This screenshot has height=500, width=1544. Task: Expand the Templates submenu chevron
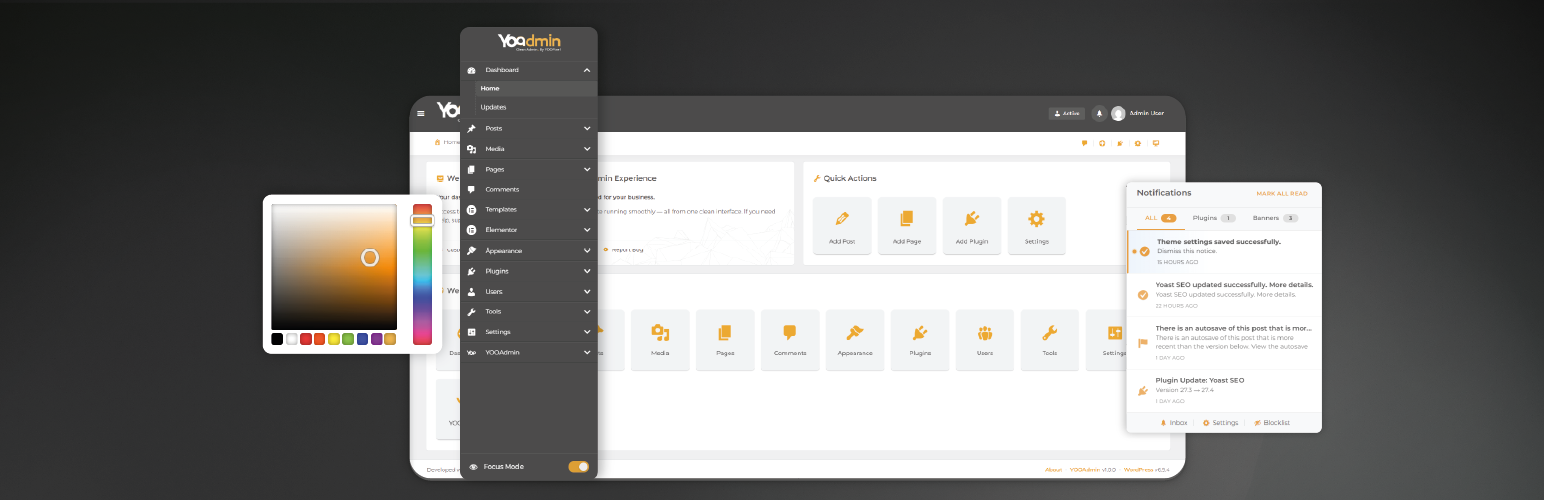tap(587, 210)
